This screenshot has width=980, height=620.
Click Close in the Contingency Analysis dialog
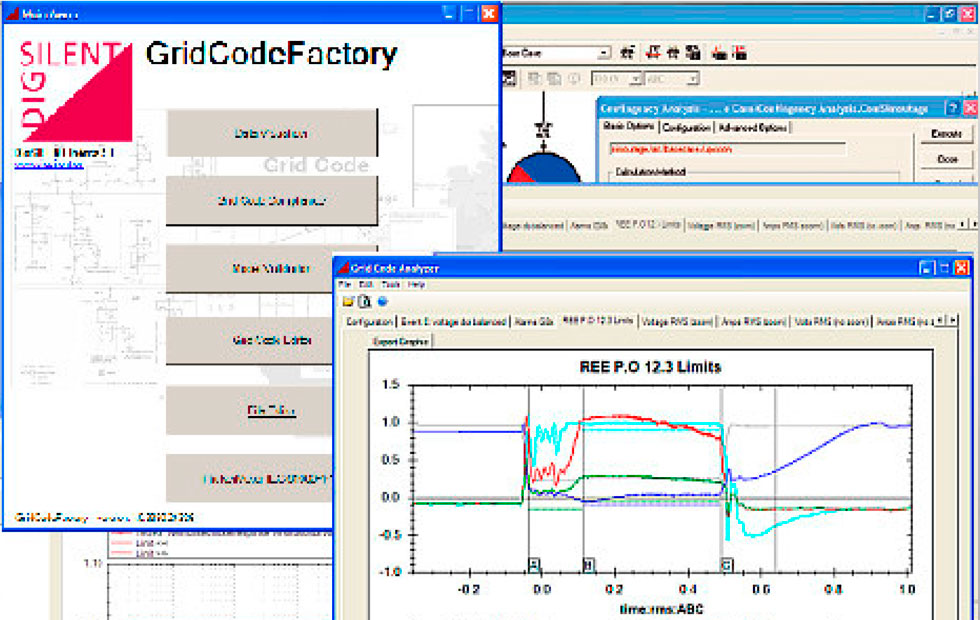[x=946, y=159]
